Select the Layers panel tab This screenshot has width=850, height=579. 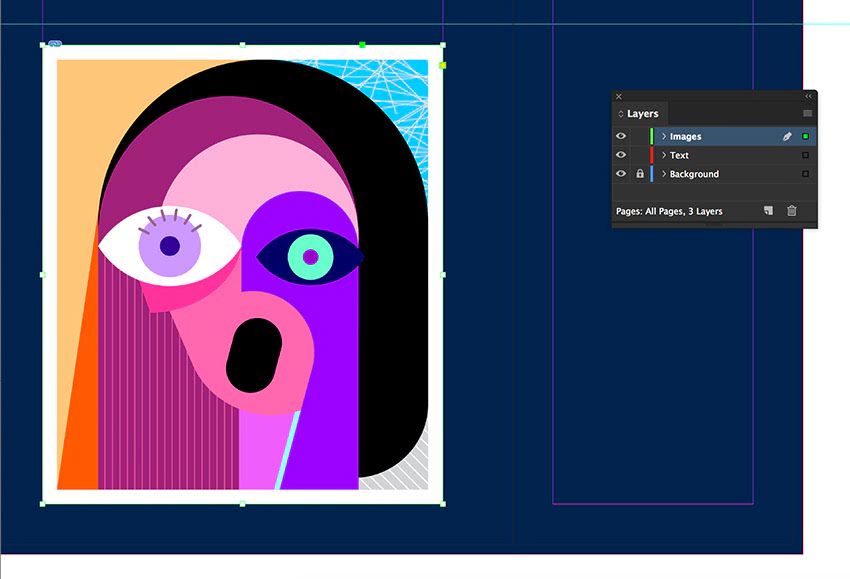642,114
